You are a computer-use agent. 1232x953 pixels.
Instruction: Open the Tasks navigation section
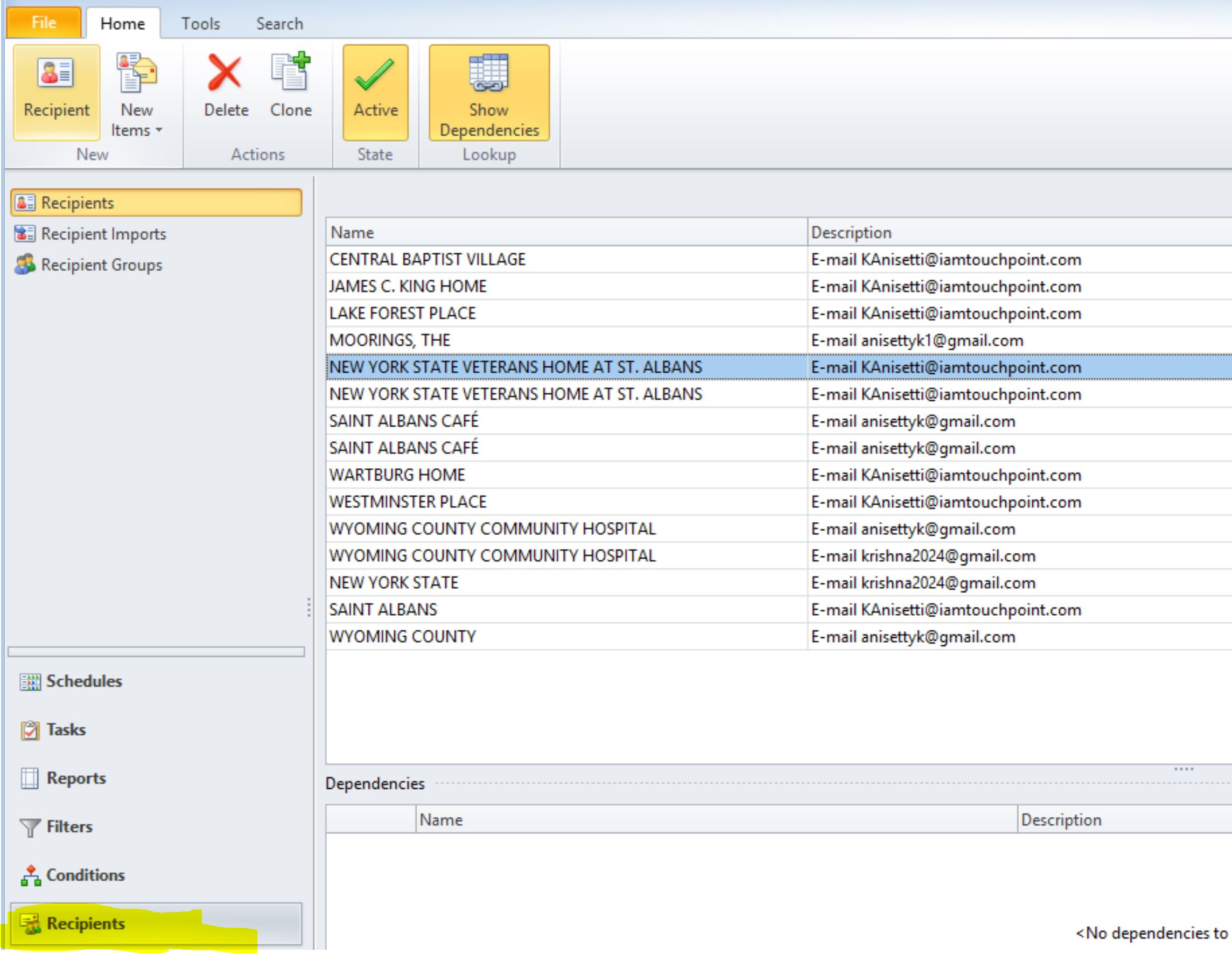pyautogui.click(x=66, y=729)
